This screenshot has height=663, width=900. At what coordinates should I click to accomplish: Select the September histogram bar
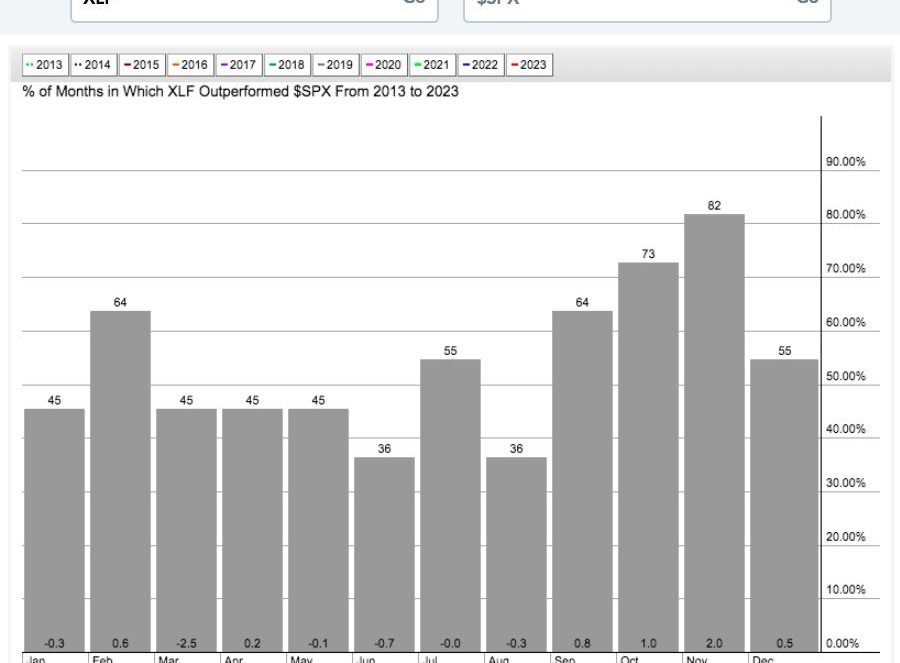[x=583, y=482]
